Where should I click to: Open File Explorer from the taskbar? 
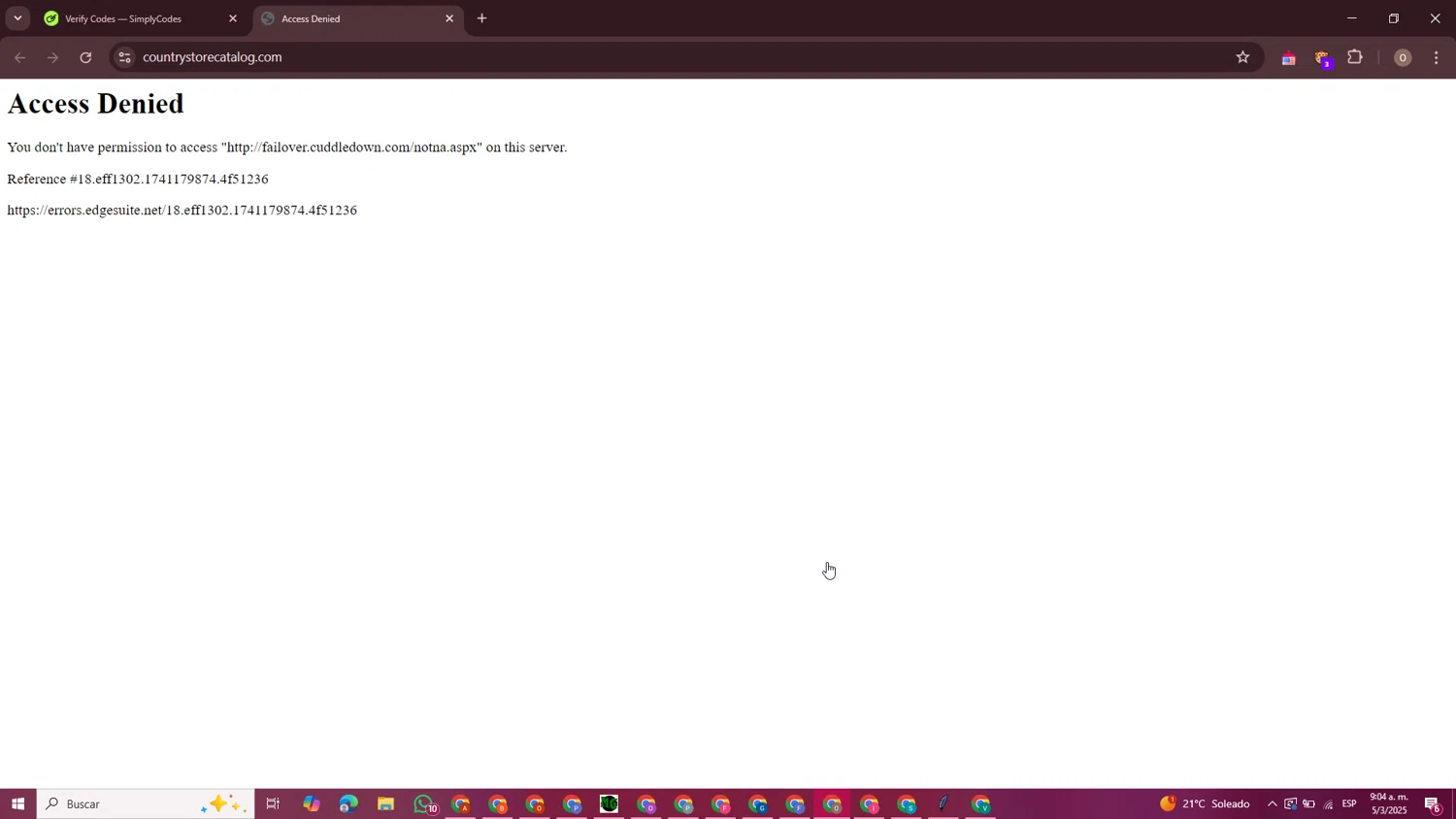385,803
